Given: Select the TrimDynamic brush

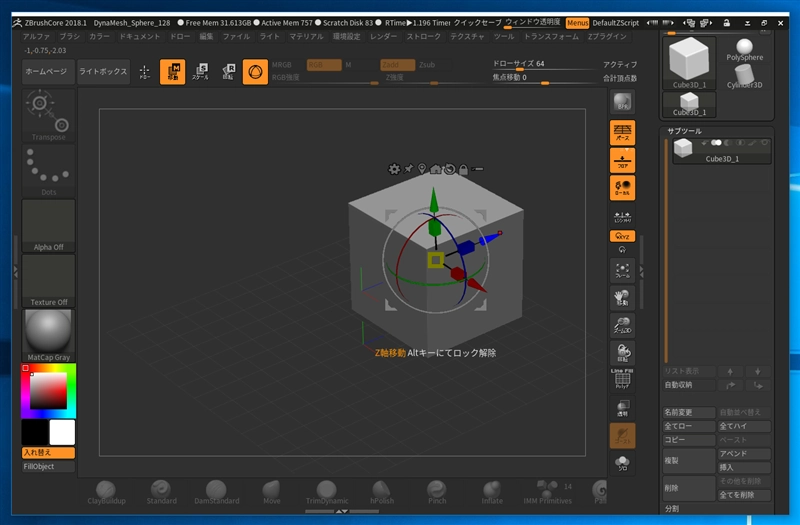Looking at the screenshot, I should [327, 492].
